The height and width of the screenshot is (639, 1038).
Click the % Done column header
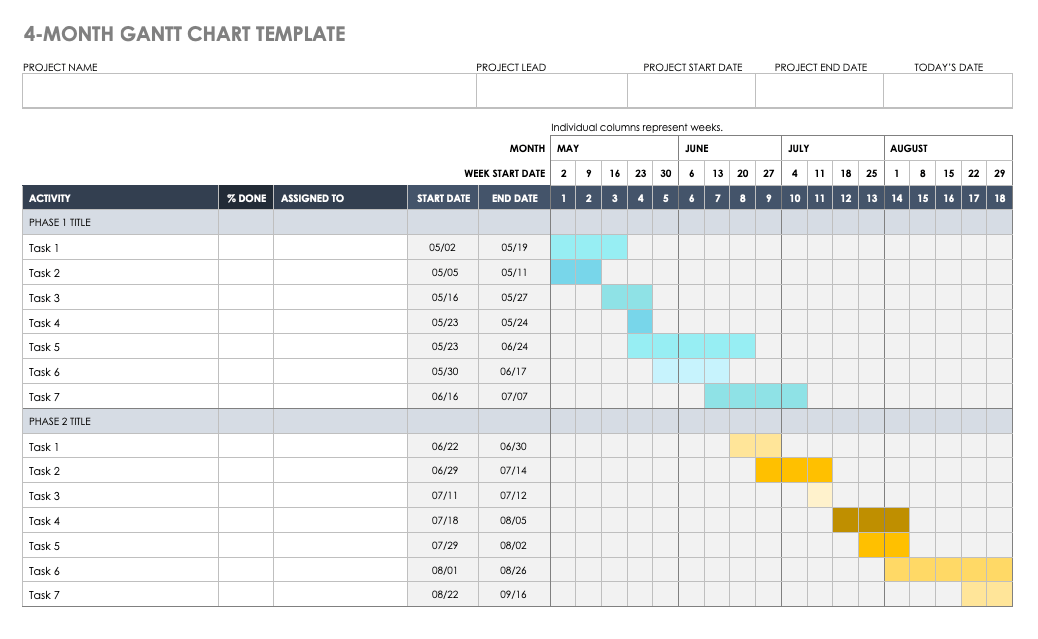[245, 197]
